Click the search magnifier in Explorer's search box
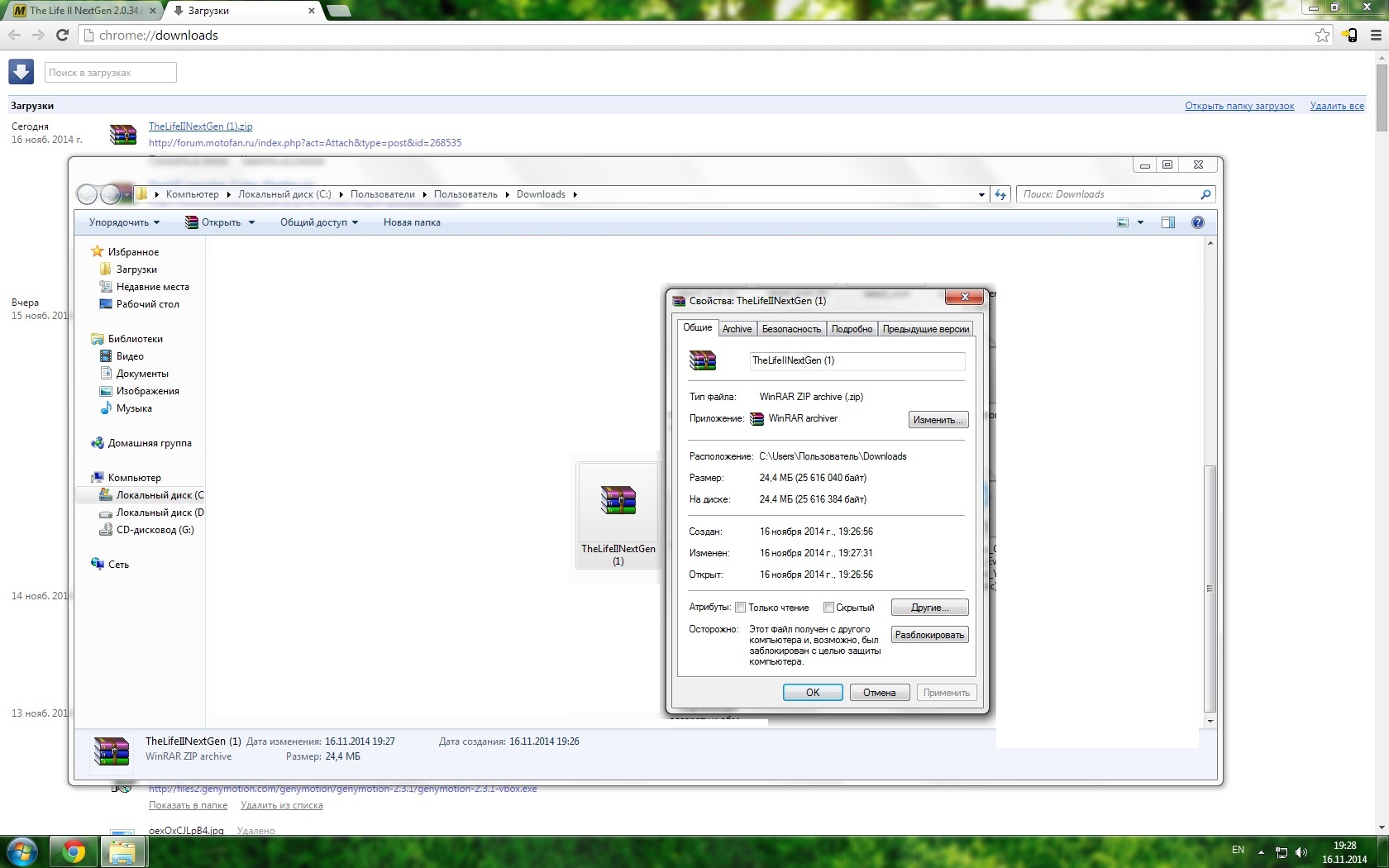Viewport: 1389px width, 868px height. pyautogui.click(x=1205, y=194)
